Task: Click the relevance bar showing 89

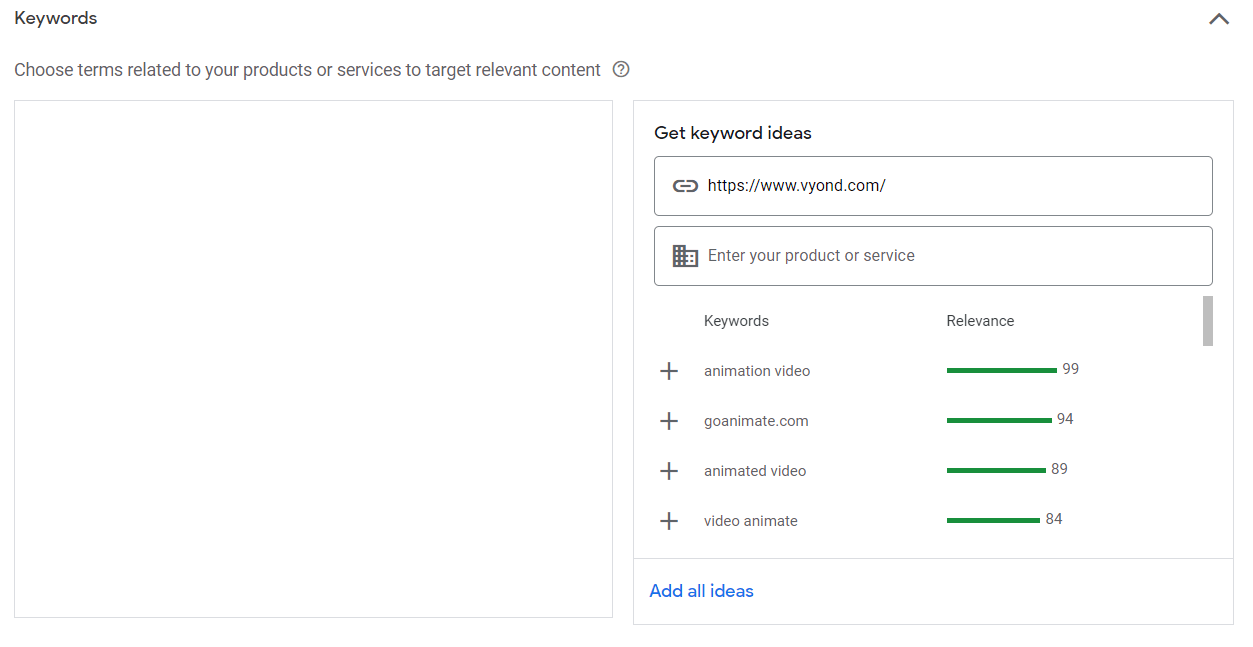Action: (996, 470)
